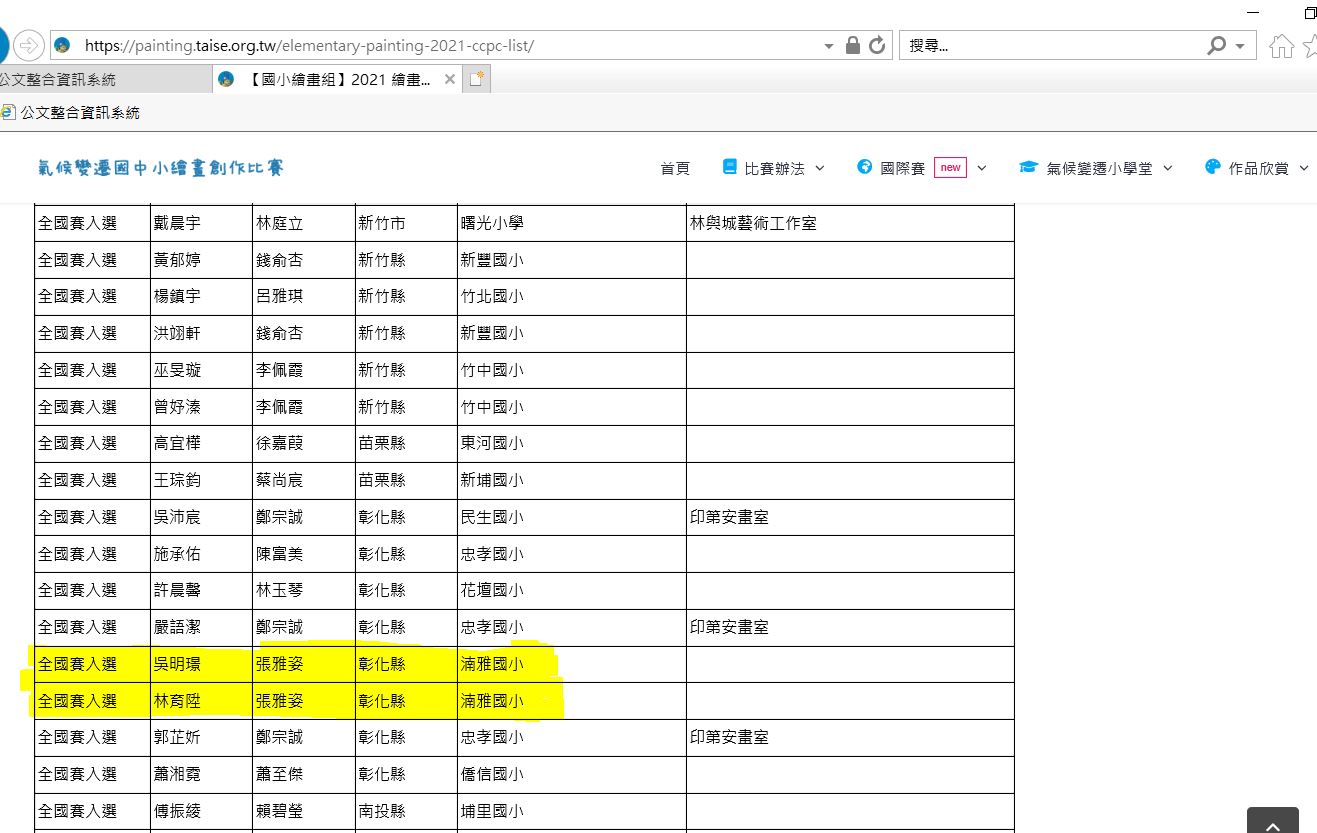Expand the 比賽辦法 menu
The image size is (1317, 833).
(774, 168)
